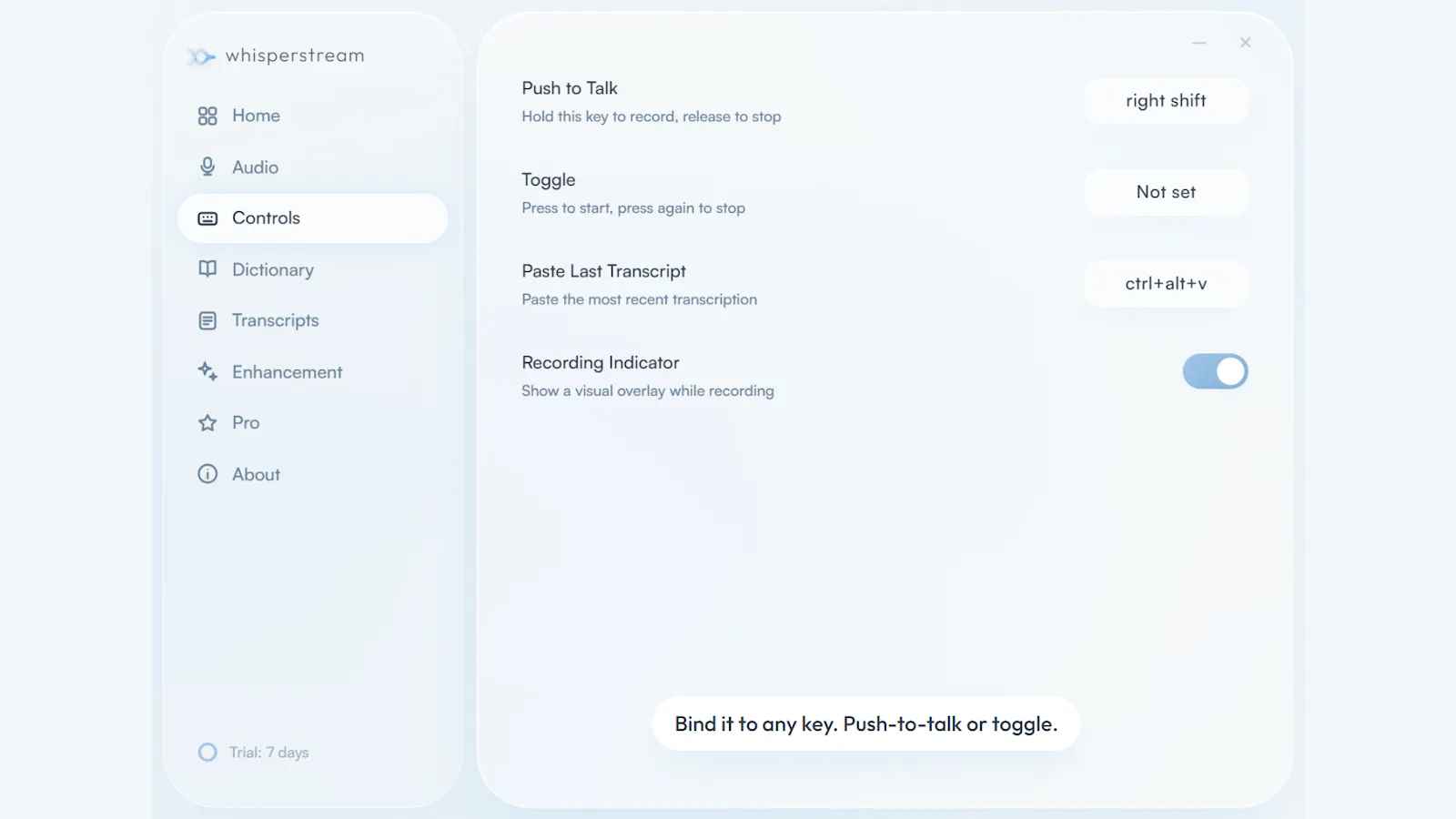The height and width of the screenshot is (819, 1456).
Task: Change the Push to Talk 'right shift' key
Action: point(1166,101)
